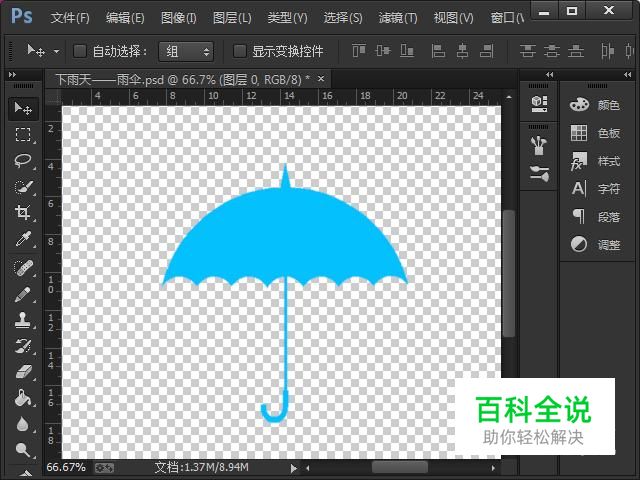
Task: Select the Move tool in the toolbox
Action: click(23, 109)
